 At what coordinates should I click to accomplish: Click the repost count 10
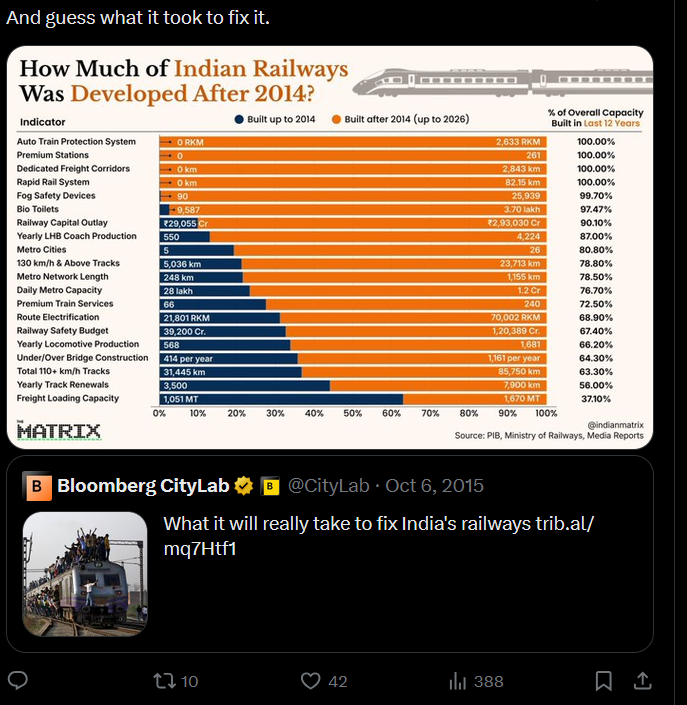tap(189, 682)
